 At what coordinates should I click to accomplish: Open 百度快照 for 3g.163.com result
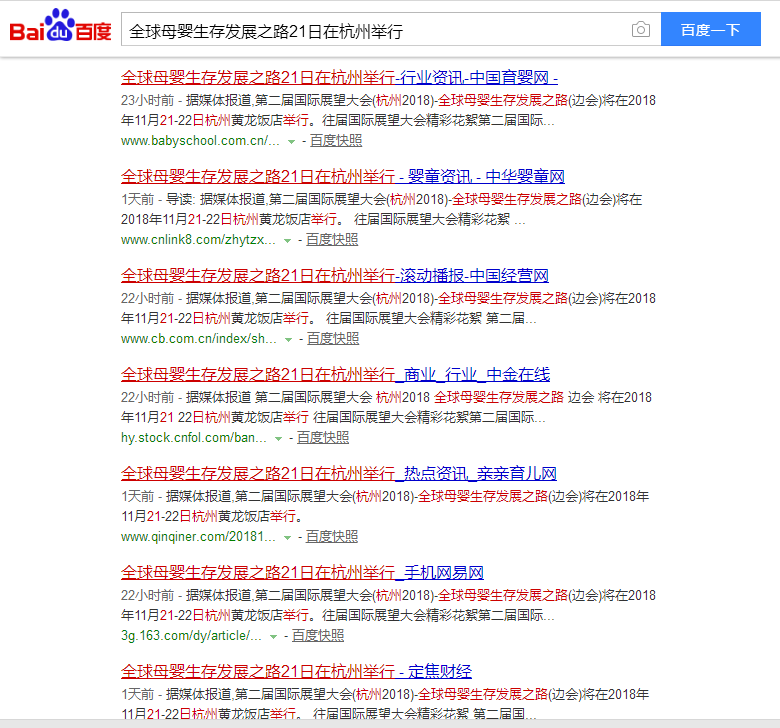318,636
